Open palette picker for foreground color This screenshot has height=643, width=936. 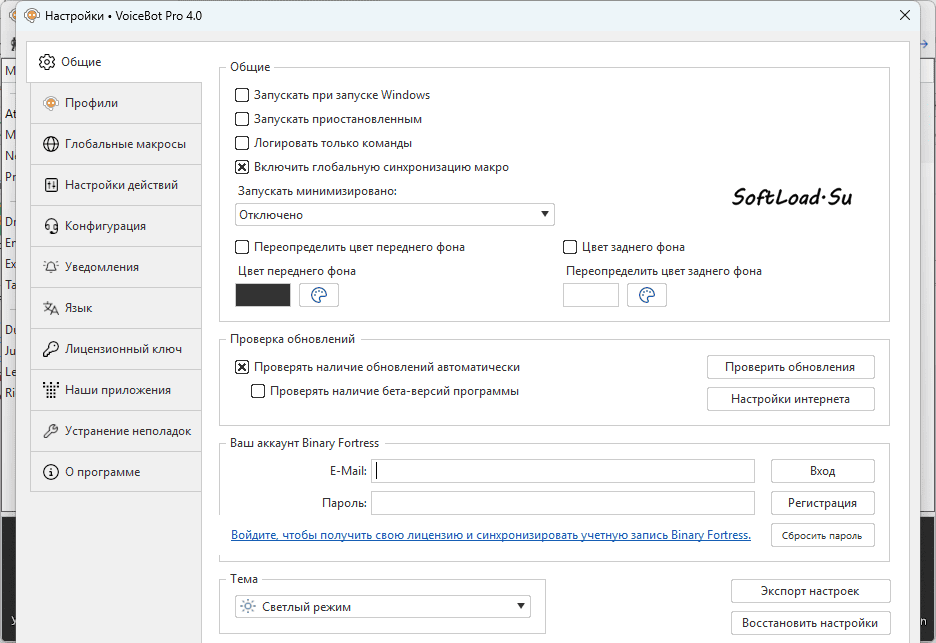point(319,295)
